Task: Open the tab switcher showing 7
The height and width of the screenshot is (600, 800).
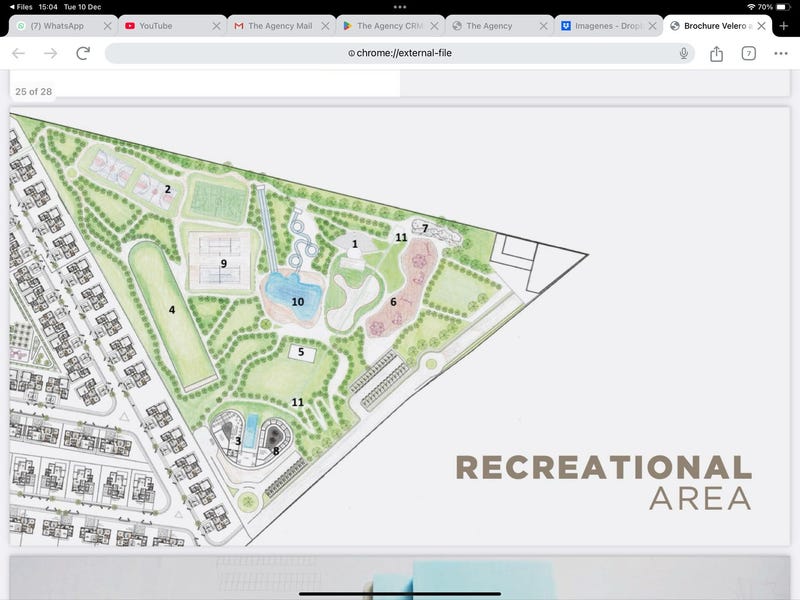Action: (748, 53)
